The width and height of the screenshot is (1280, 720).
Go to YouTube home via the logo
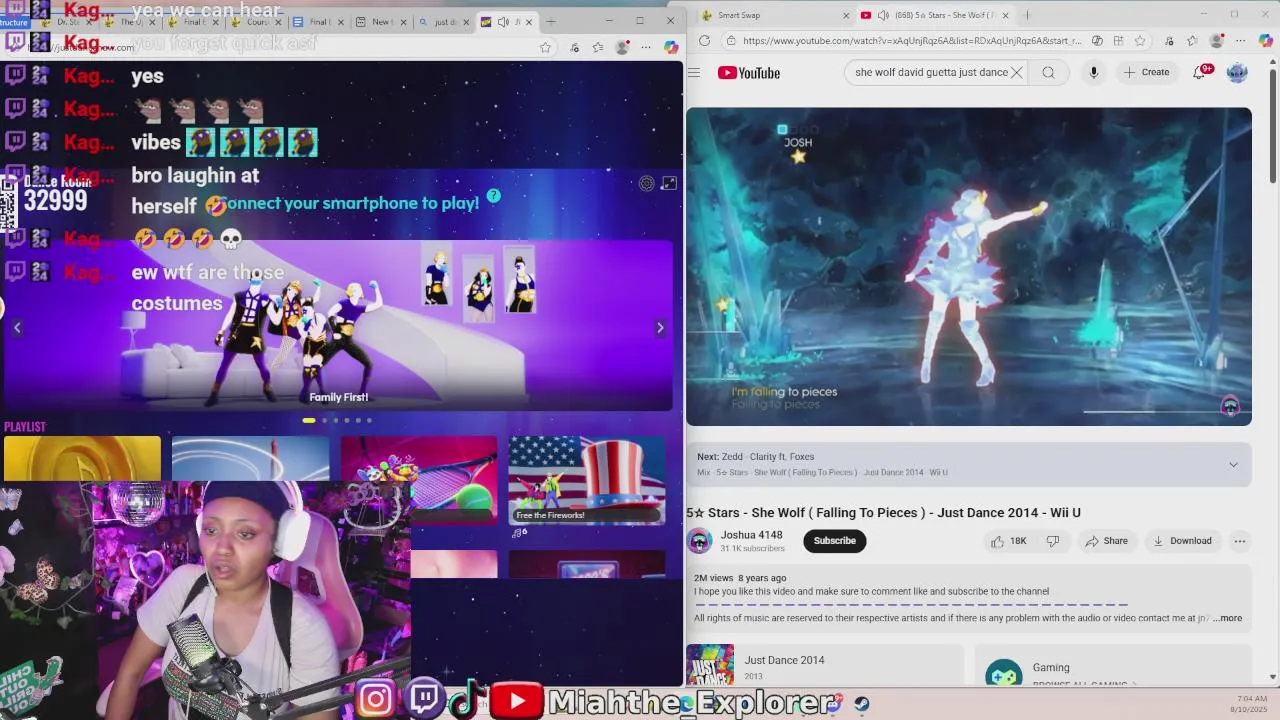pyautogui.click(x=749, y=72)
